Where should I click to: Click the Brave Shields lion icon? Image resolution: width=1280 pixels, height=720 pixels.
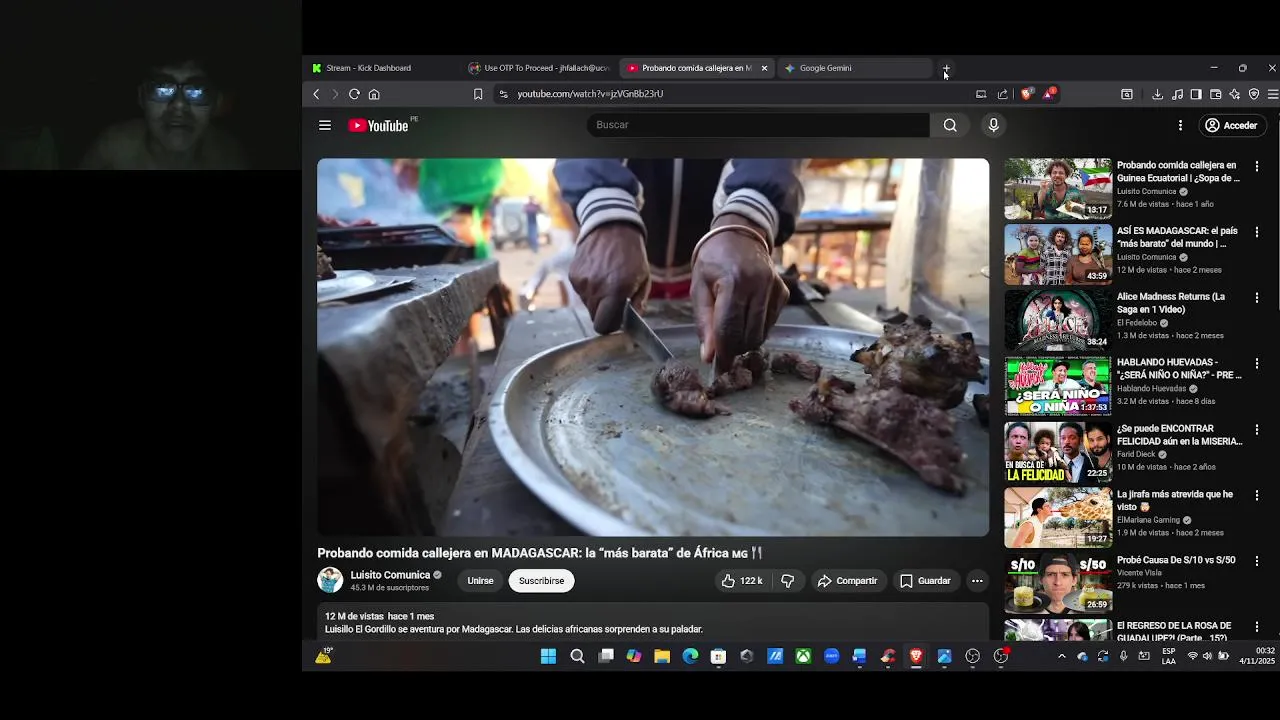pos(1027,94)
